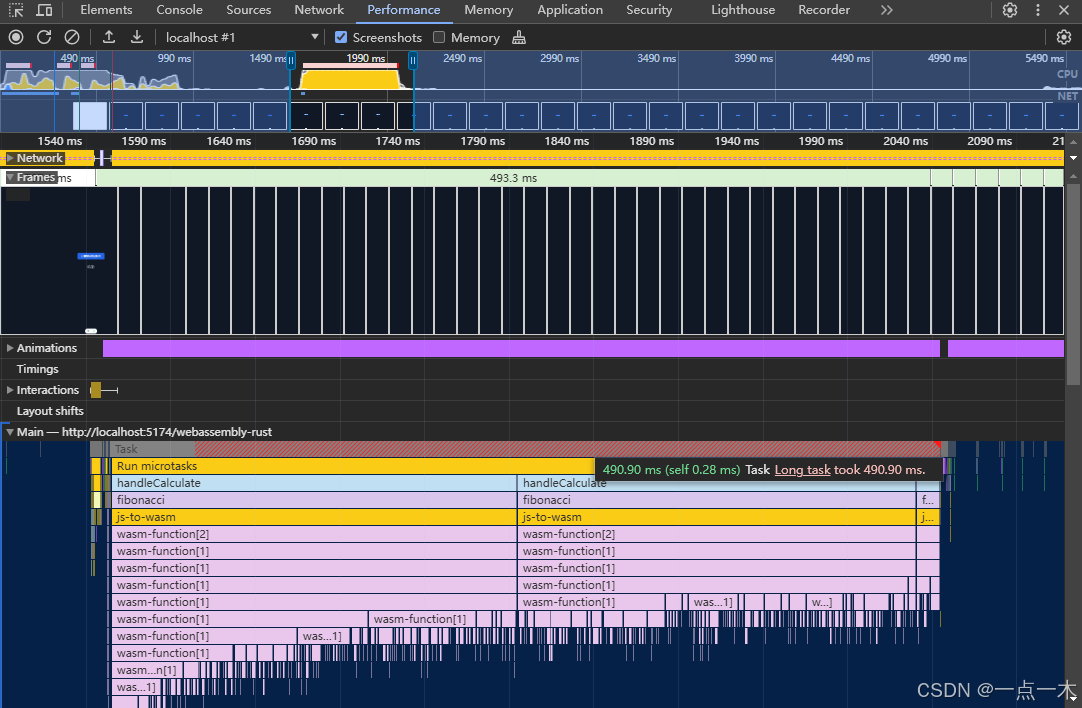
Task: Click the collect garbage icon
Action: [x=519, y=37]
